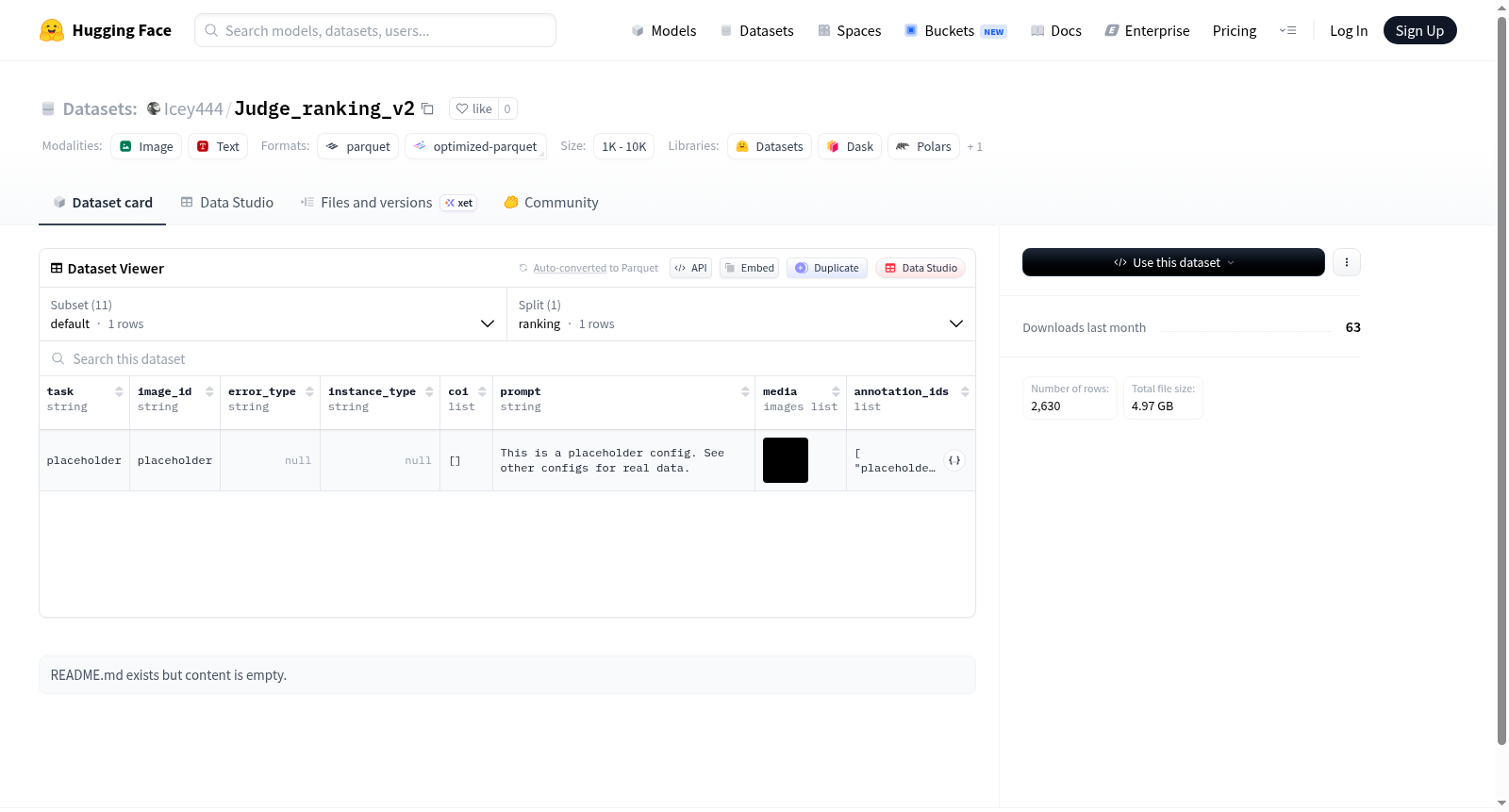Switch to the Dataset card tab

coord(102,203)
